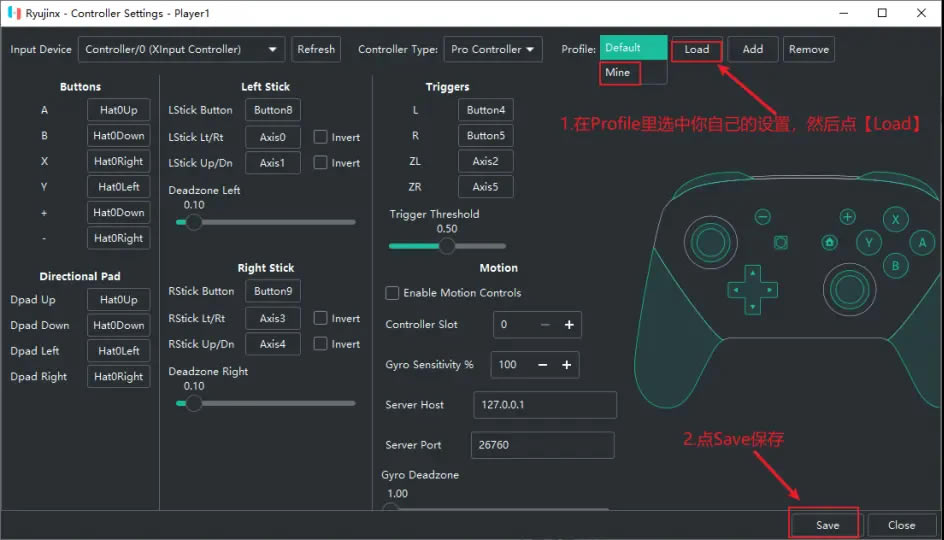Image resolution: width=944 pixels, height=540 pixels.
Task: Select the Default profile entry
Action: [633, 48]
